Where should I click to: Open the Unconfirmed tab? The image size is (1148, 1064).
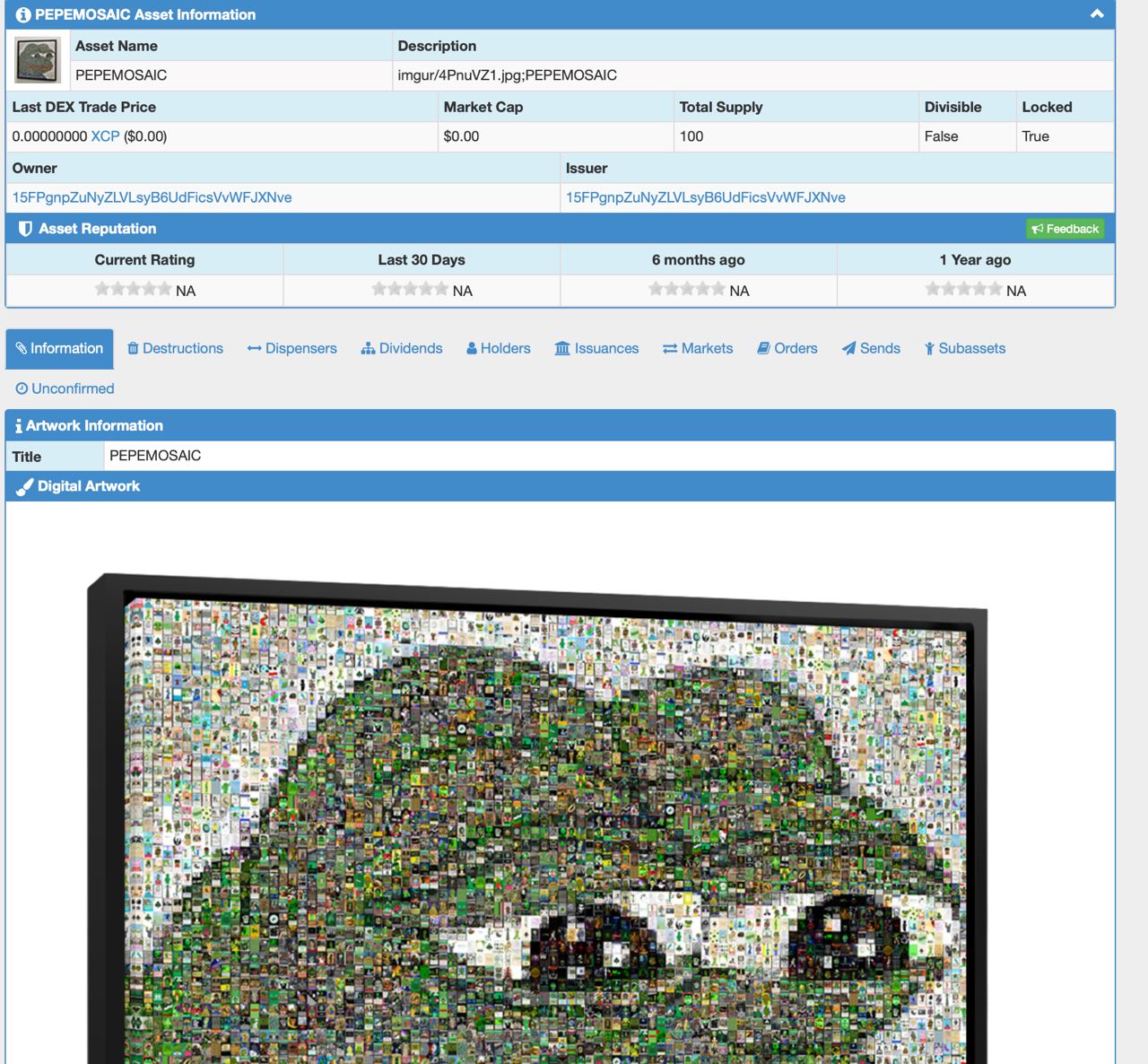pyautogui.click(x=65, y=388)
